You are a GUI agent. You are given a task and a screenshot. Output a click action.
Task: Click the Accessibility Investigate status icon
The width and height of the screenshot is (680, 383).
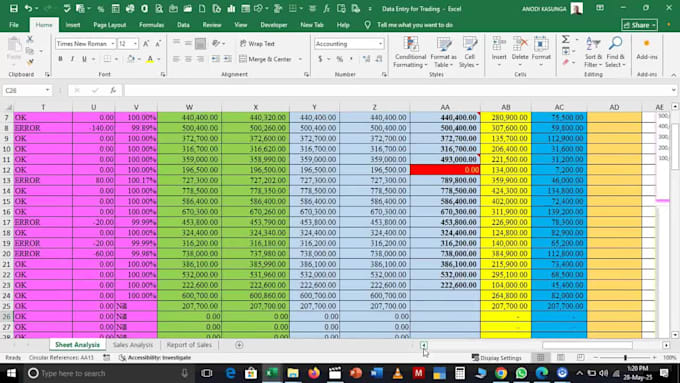click(x=122, y=358)
